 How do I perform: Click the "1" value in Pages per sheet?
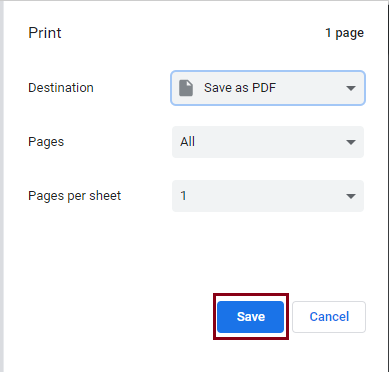coord(183,196)
